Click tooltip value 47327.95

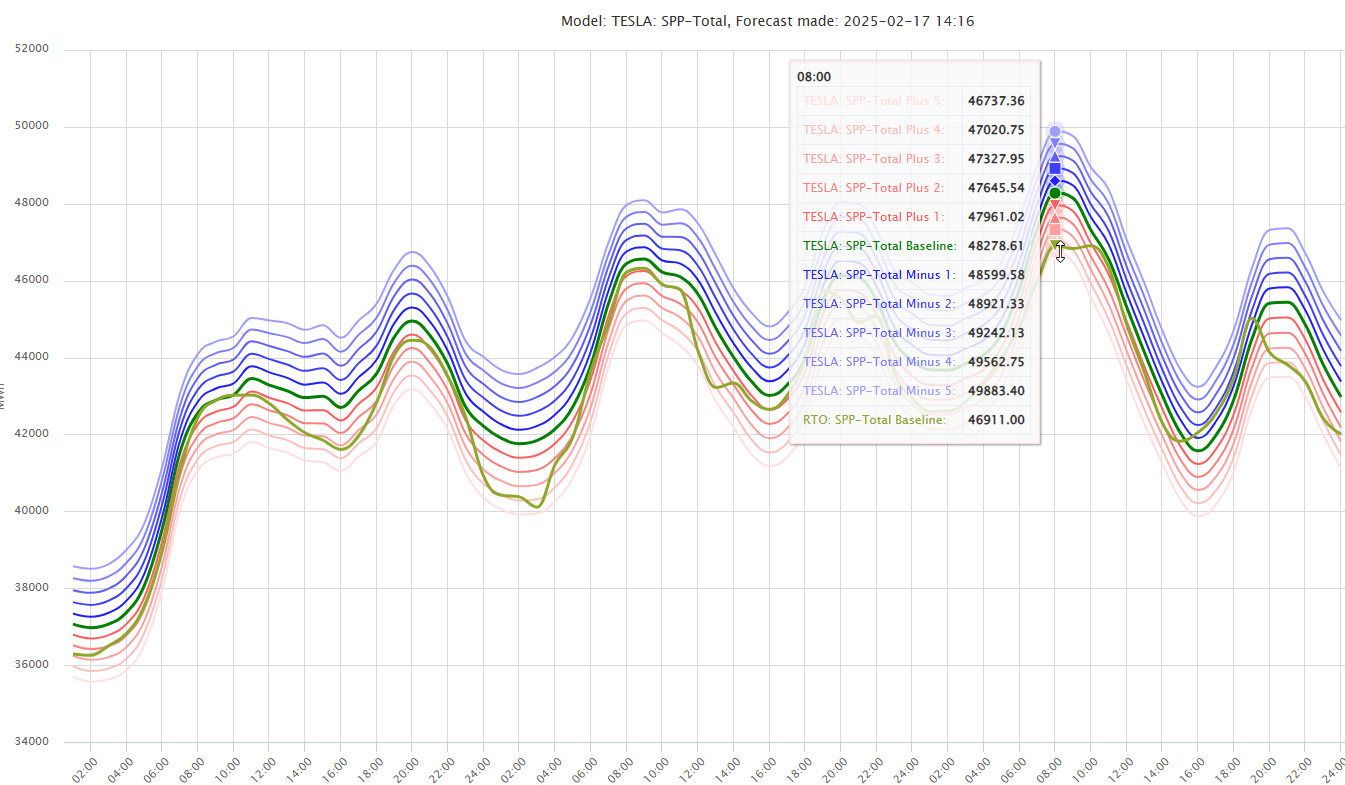(x=996, y=159)
